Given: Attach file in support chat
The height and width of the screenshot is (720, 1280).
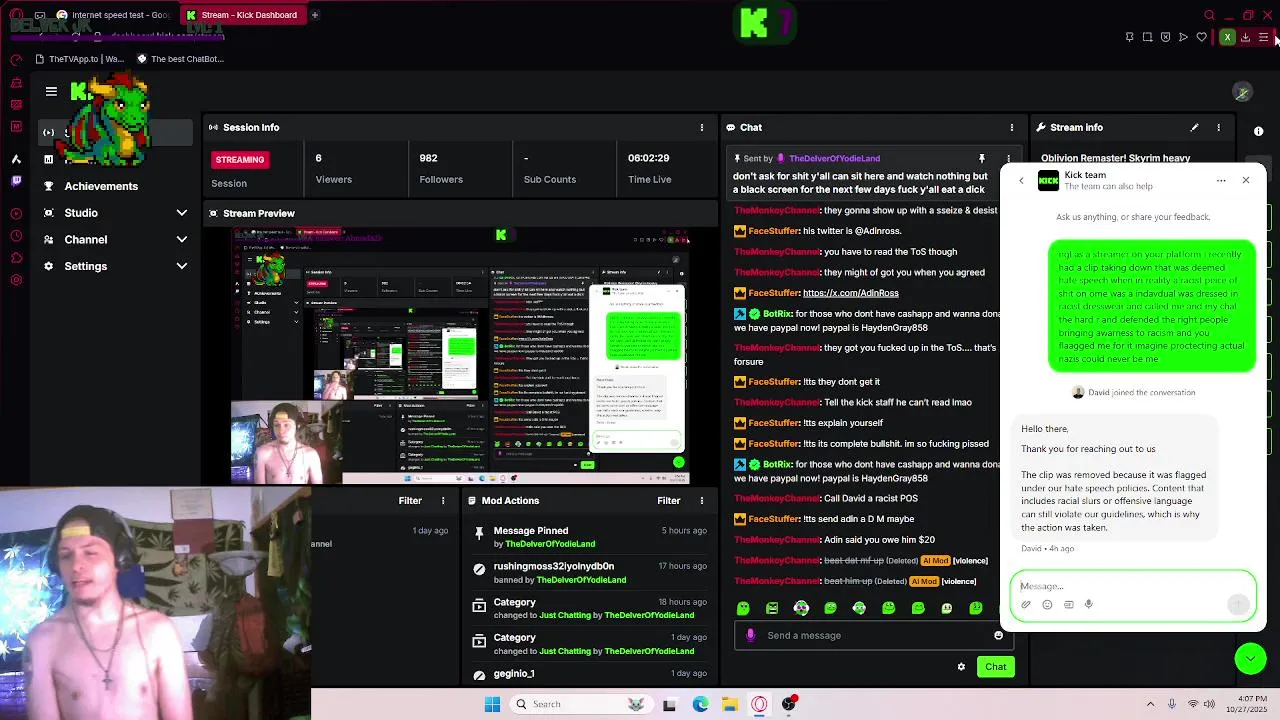Looking at the screenshot, I should point(1025,604).
